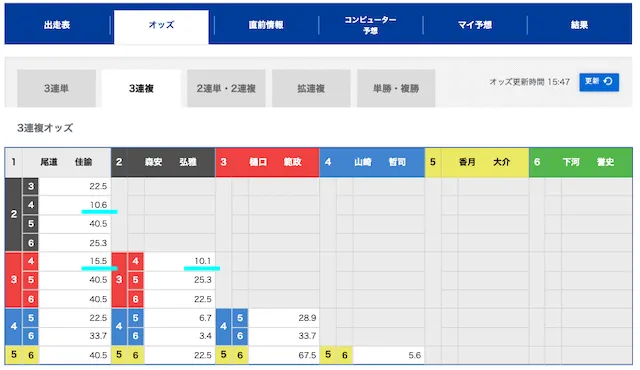Open the 2連単・2連複 odds tab
This screenshot has width=640, height=370.
pos(226,88)
